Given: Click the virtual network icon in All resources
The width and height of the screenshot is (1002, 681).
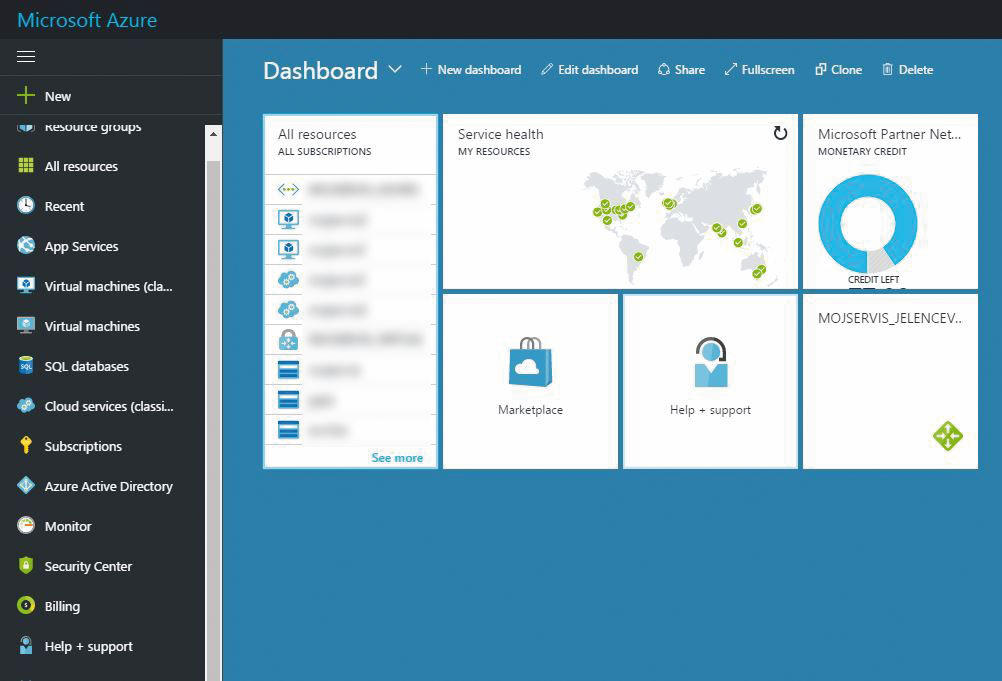Looking at the screenshot, I should tap(288, 190).
